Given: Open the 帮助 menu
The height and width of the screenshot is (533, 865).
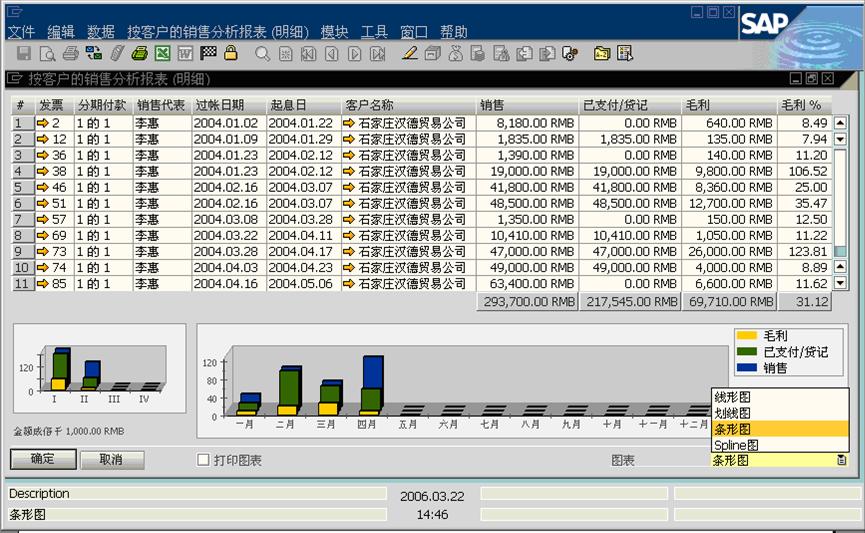Looking at the screenshot, I should 453,32.
